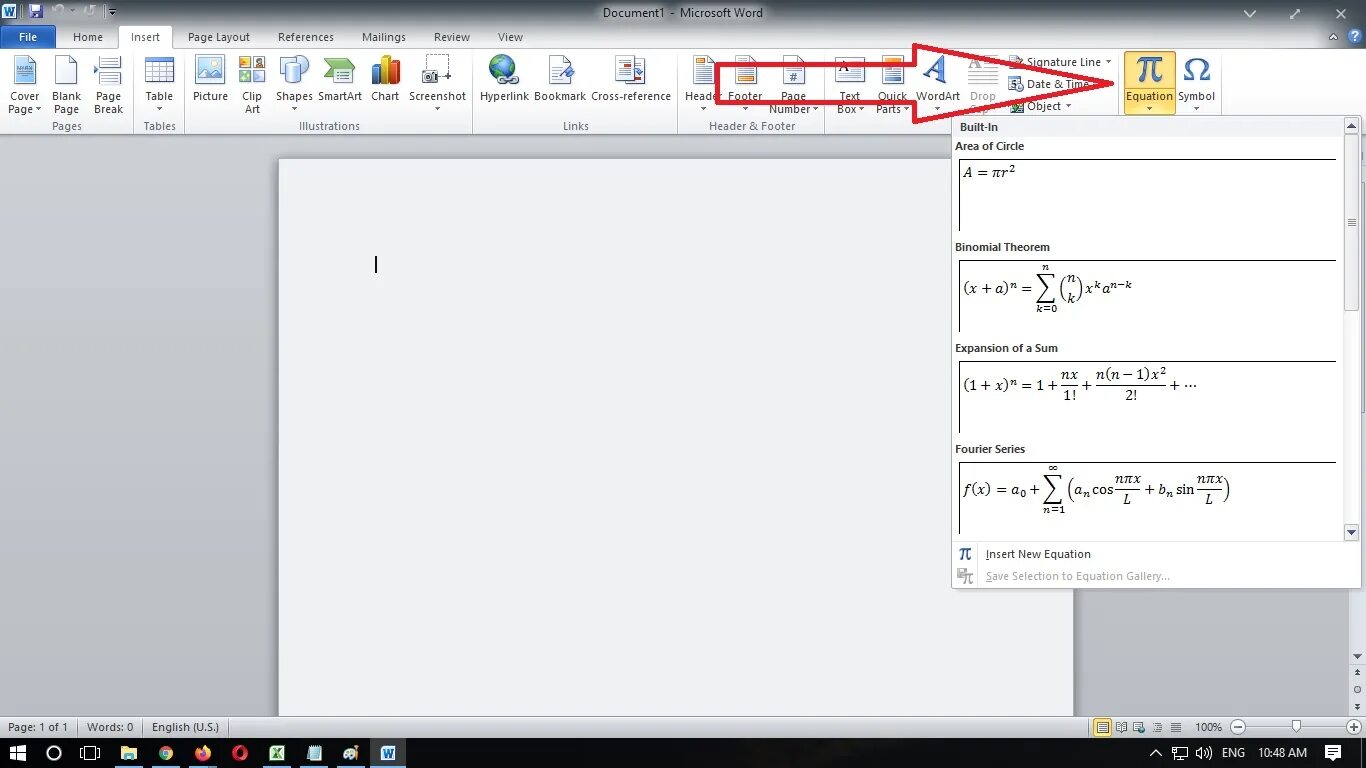This screenshot has width=1366, height=768.
Task: Insert a Chart
Action: point(385,80)
